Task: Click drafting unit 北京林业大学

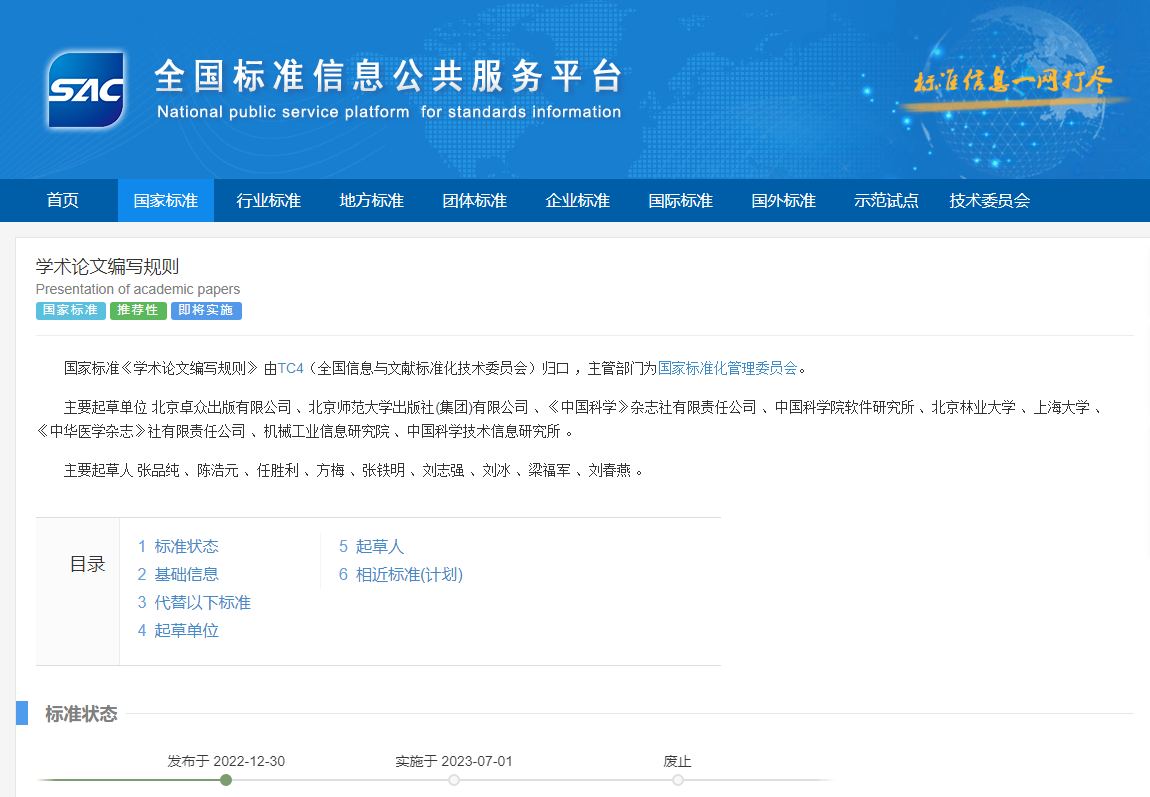Action: coord(973,407)
